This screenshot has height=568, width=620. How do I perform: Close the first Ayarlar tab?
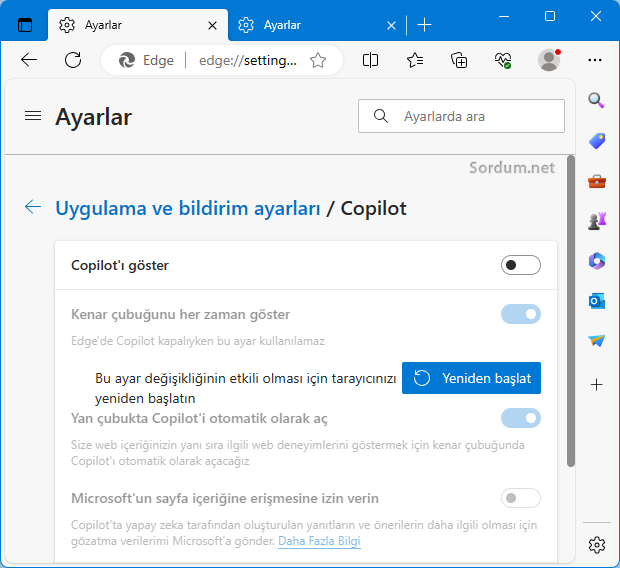click(x=212, y=26)
